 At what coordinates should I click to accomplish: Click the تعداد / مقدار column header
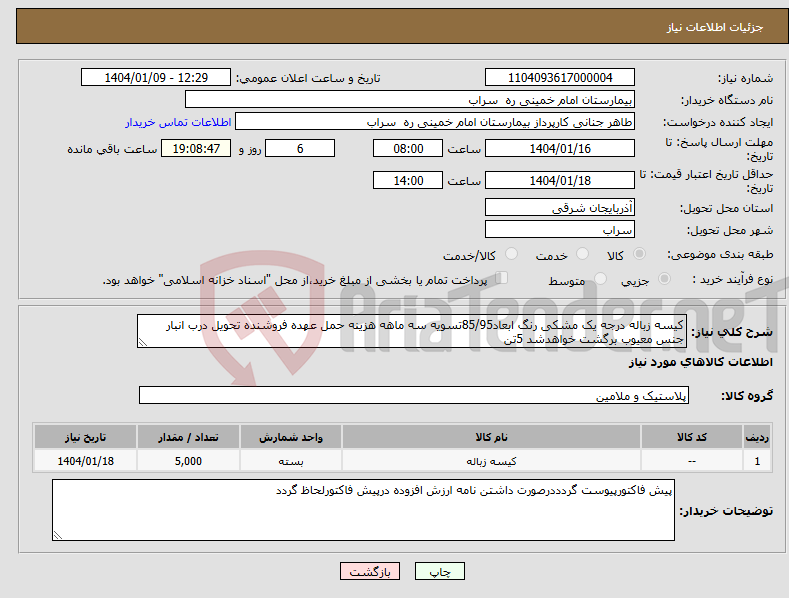coord(188,437)
